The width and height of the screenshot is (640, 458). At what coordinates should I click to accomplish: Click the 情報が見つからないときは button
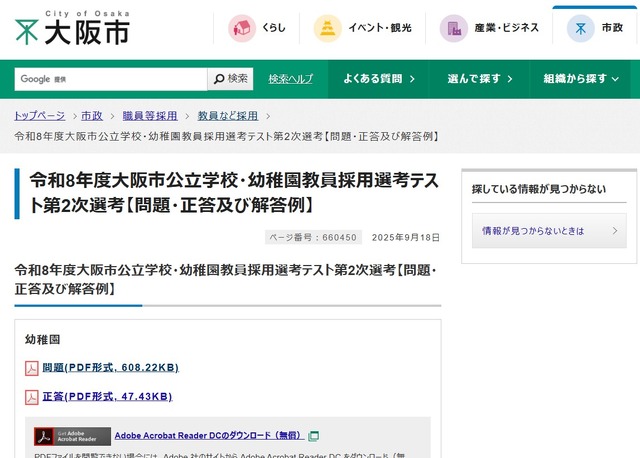pos(549,231)
